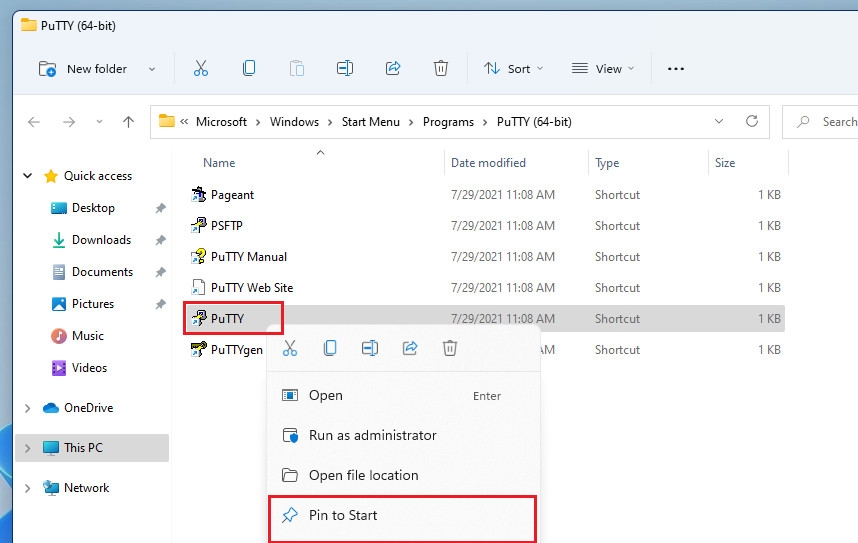Open the View dropdown
The height and width of the screenshot is (543, 858).
point(602,68)
